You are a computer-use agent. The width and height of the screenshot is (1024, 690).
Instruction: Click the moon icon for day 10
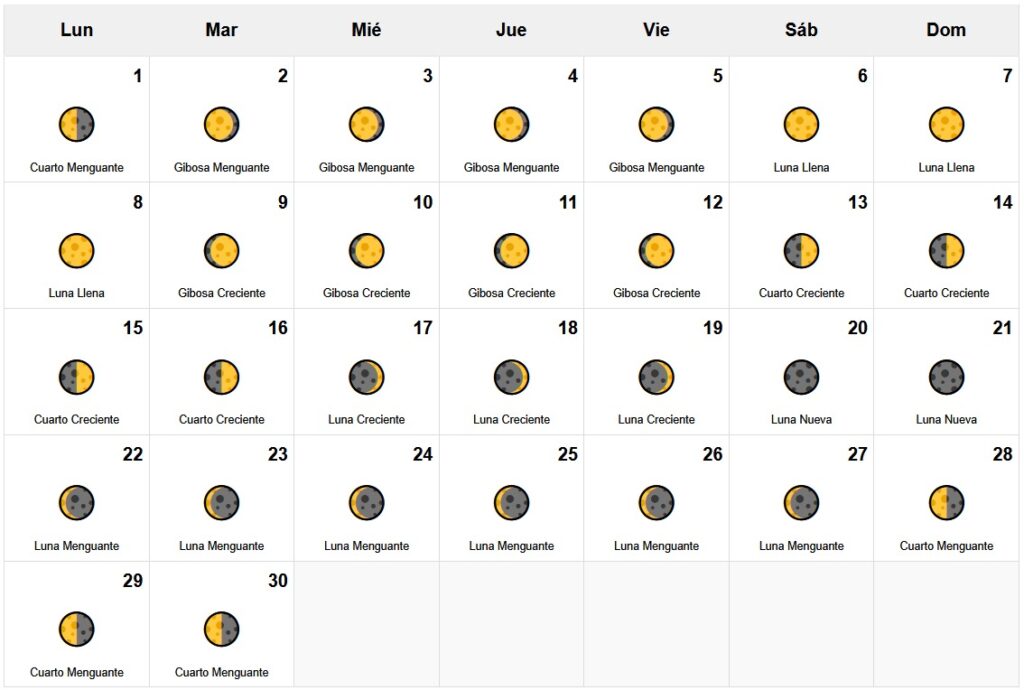click(x=367, y=251)
